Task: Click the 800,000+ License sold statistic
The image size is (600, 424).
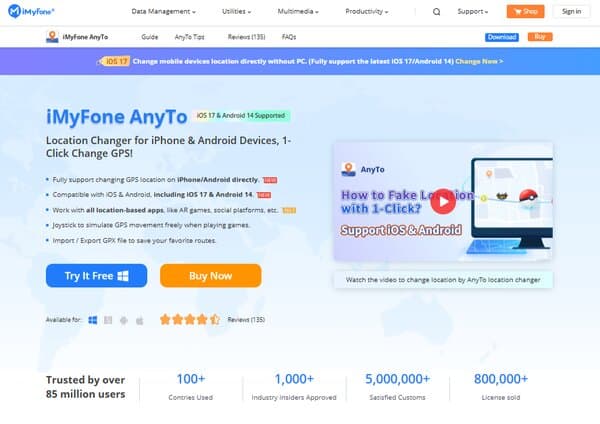Action: tap(501, 387)
